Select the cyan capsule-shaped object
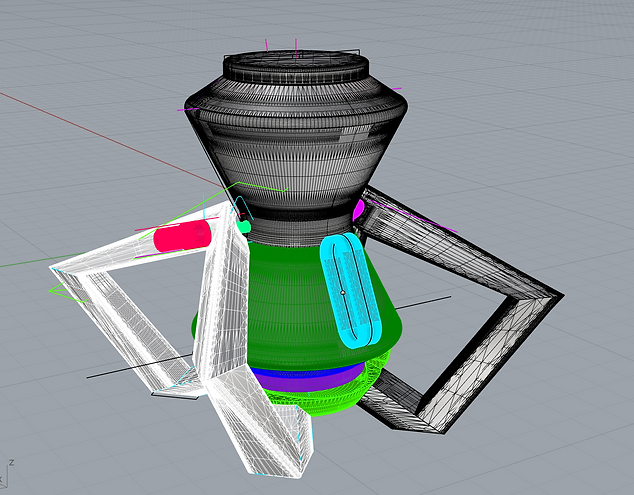This screenshot has height=495, width=634. (351, 290)
